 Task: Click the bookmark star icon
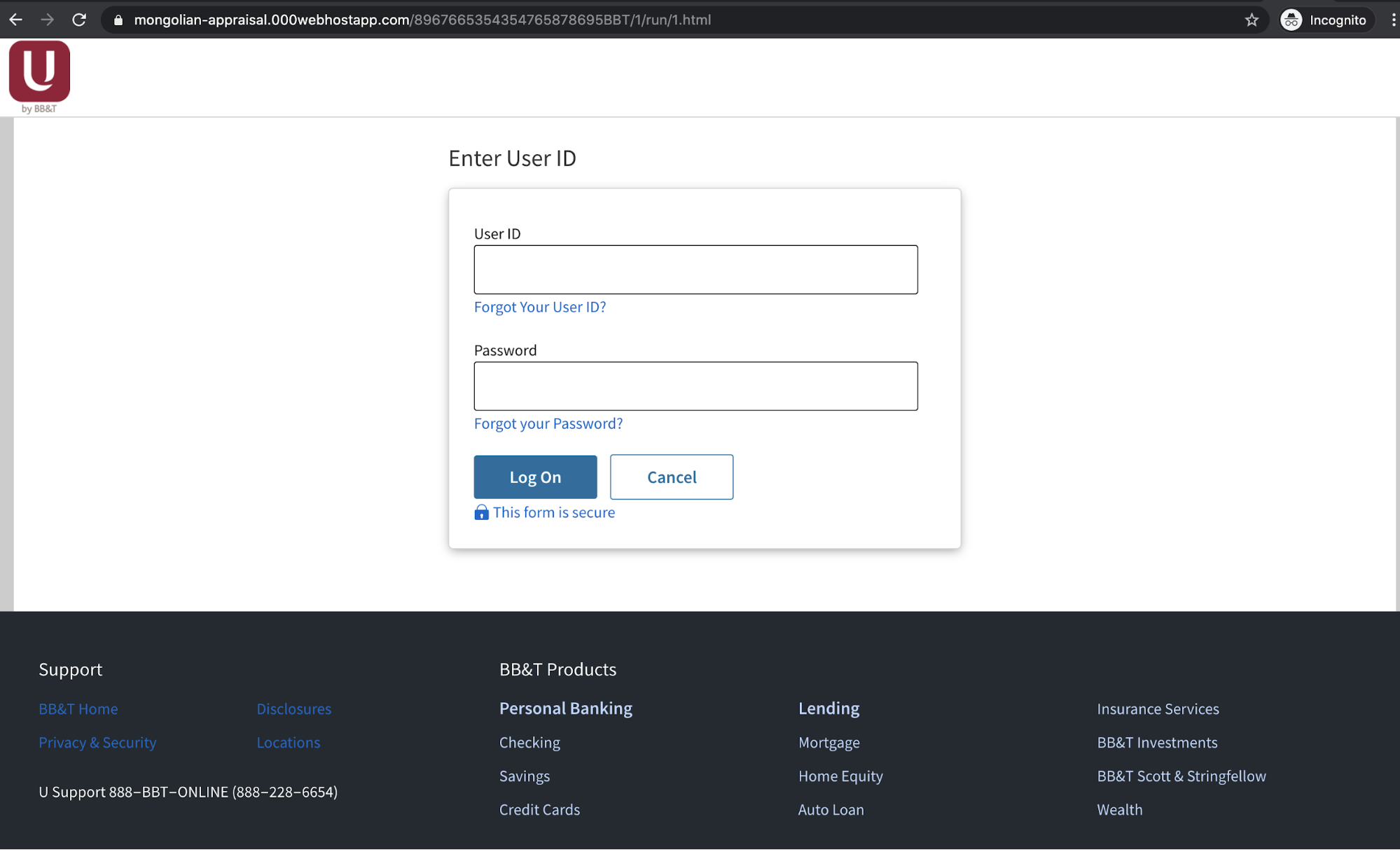click(1252, 20)
